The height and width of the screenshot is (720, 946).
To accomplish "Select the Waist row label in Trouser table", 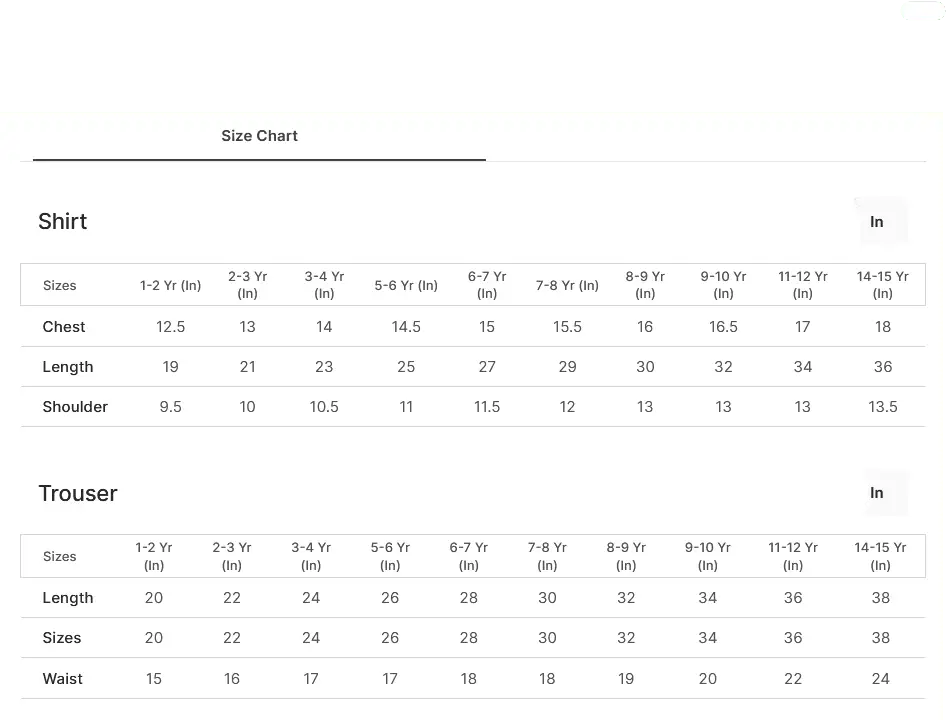I will (62, 678).
